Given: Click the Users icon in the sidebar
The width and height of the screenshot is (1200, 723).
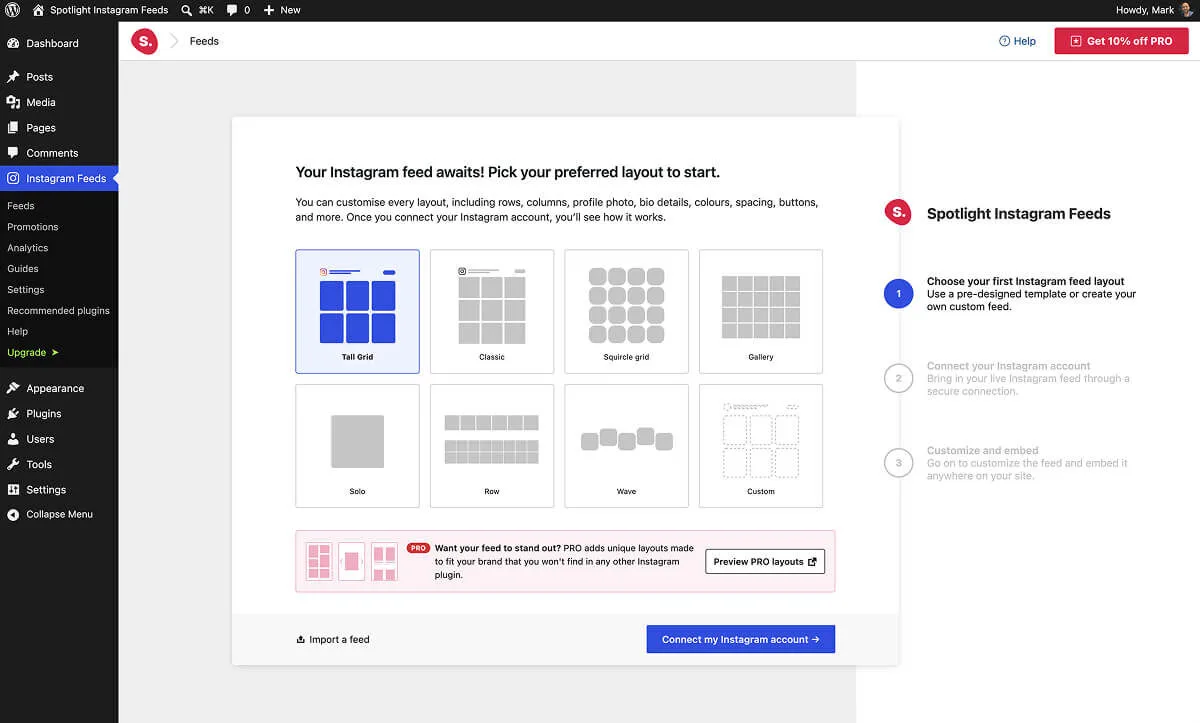Looking at the screenshot, I should tap(13, 439).
